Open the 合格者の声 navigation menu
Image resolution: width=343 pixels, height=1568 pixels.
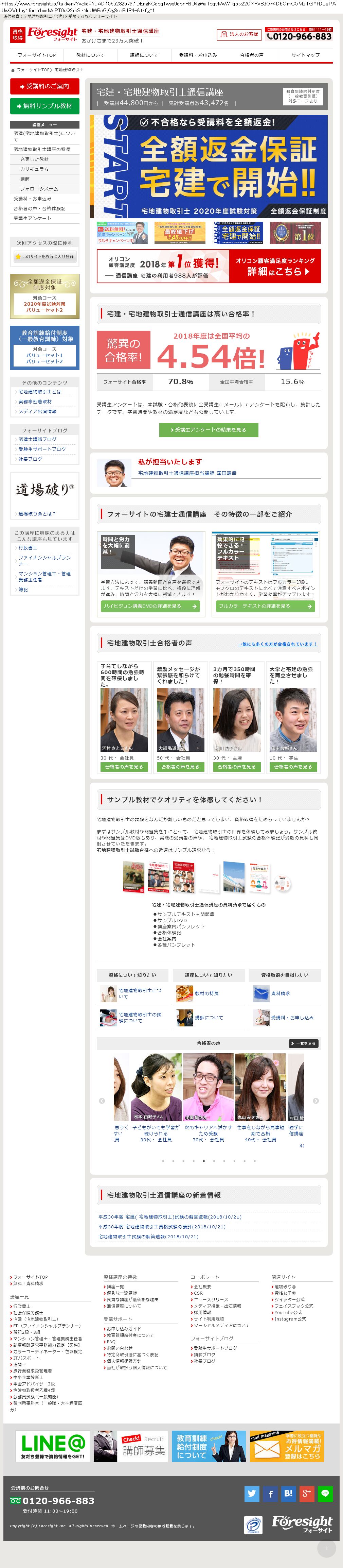pos(252,55)
